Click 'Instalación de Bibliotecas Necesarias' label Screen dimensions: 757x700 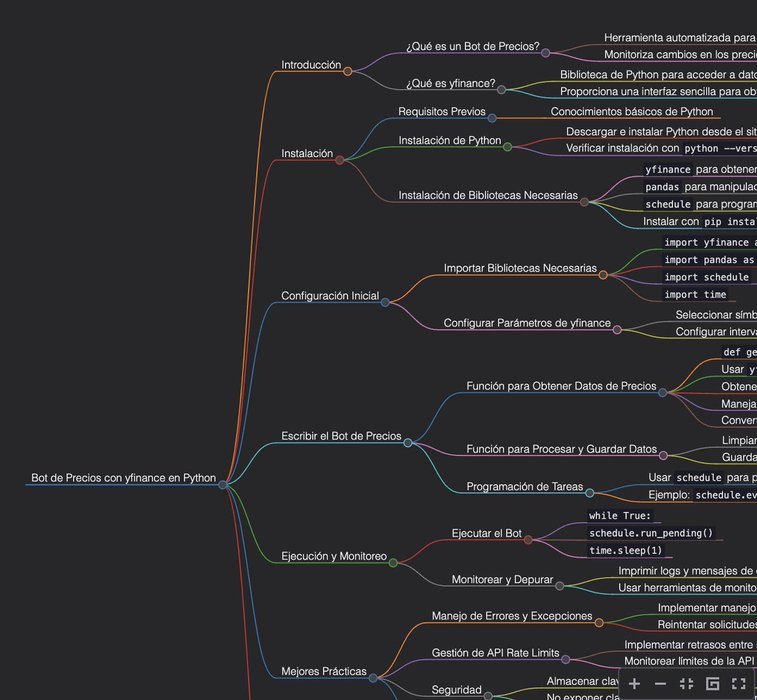tap(488, 196)
